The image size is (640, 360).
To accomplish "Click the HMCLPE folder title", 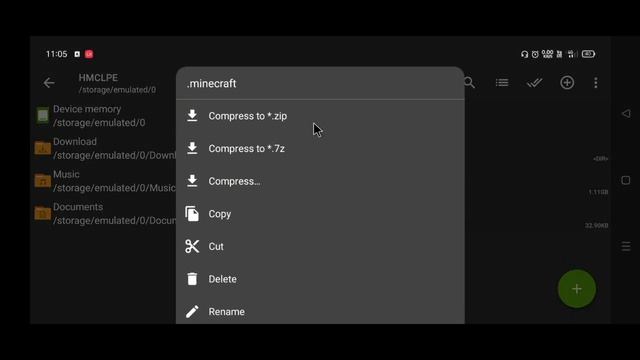I will click(98, 78).
